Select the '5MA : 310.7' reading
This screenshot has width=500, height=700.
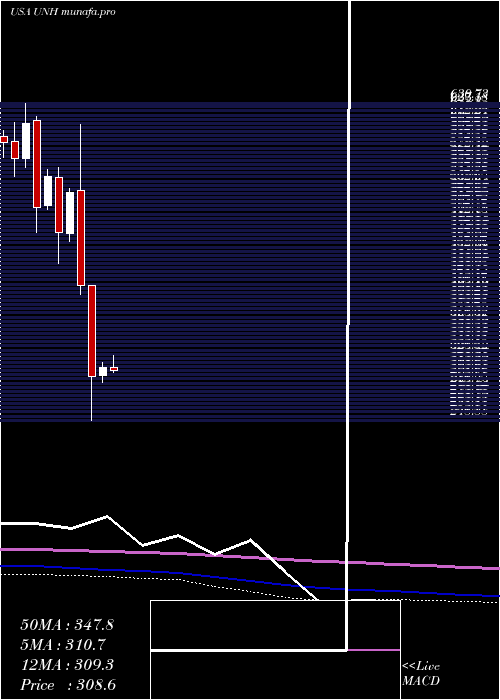[x=65, y=644]
